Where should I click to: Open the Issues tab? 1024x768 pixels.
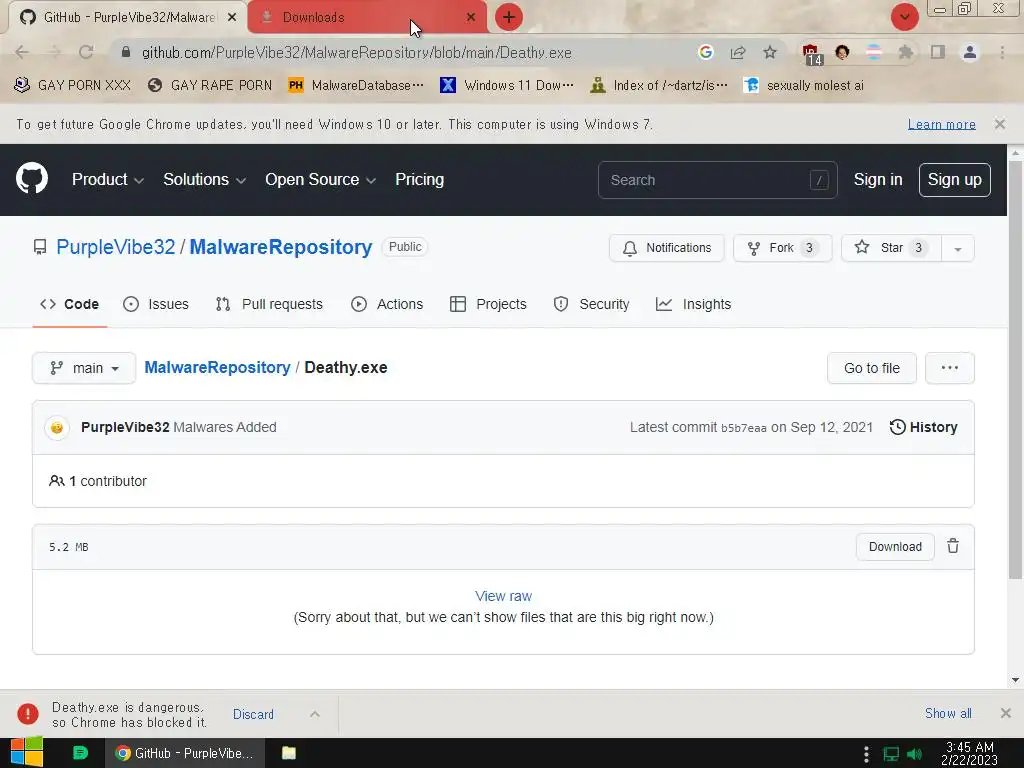[156, 304]
